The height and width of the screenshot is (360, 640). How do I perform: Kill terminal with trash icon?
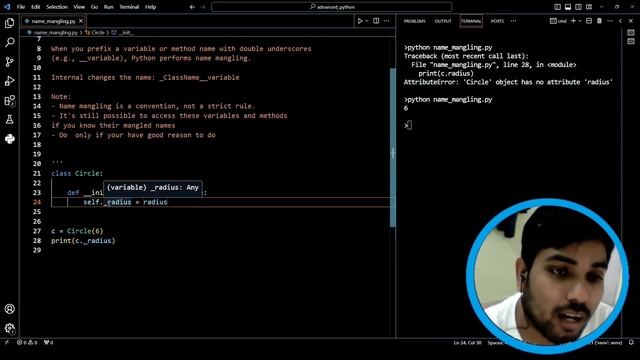[599, 21]
